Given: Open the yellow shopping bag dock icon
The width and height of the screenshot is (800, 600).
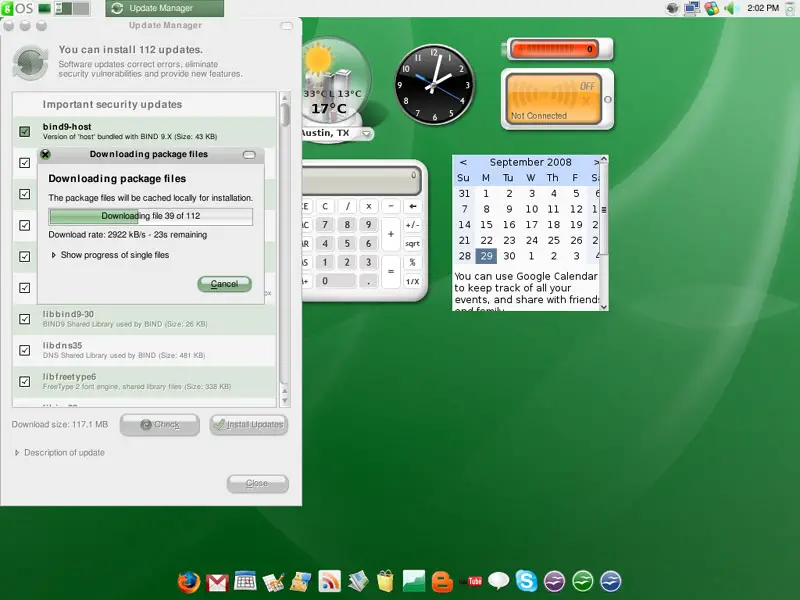Looking at the screenshot, I should pos(386,581).
